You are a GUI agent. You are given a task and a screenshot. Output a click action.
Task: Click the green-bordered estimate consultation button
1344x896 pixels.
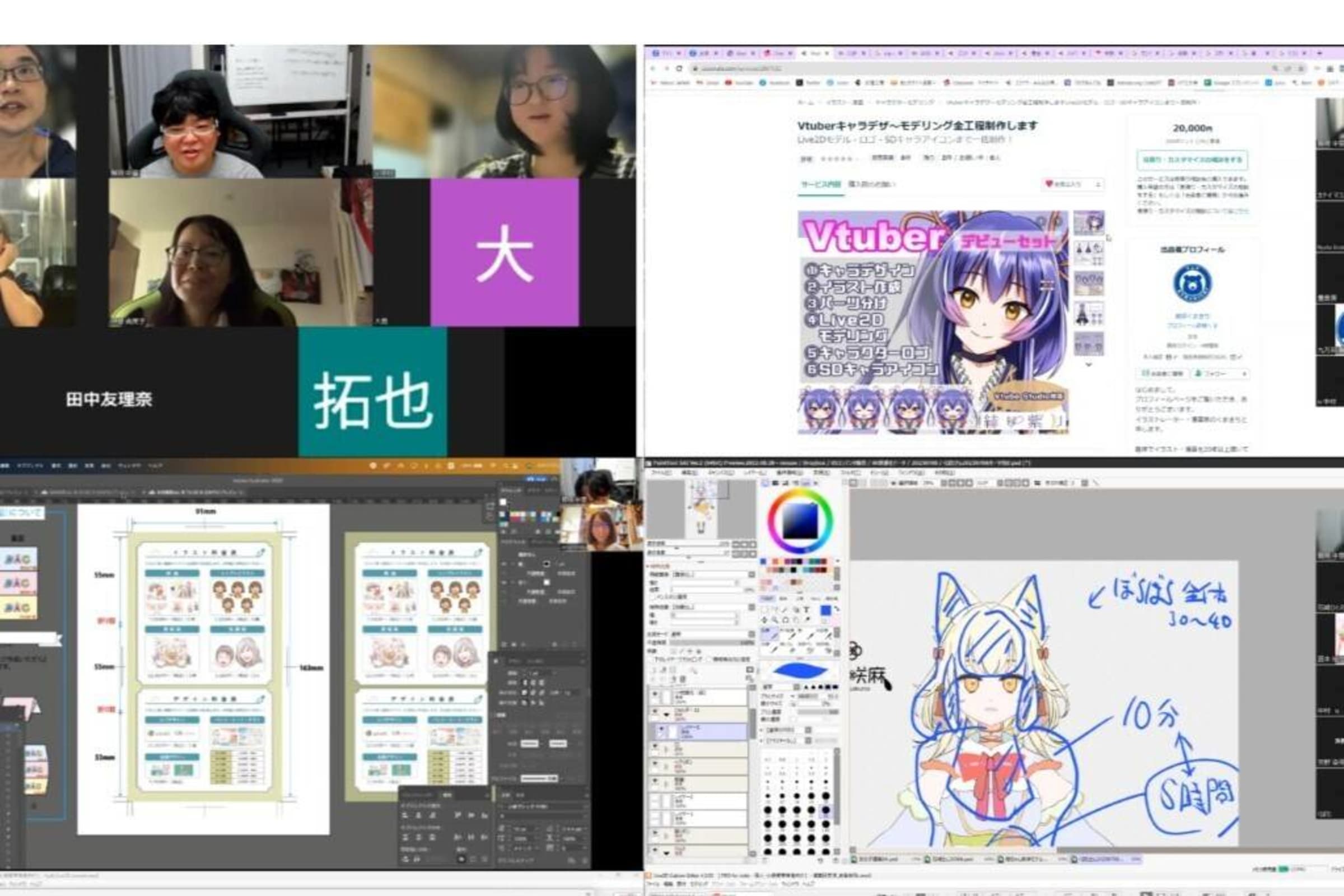pos(1192,160)
